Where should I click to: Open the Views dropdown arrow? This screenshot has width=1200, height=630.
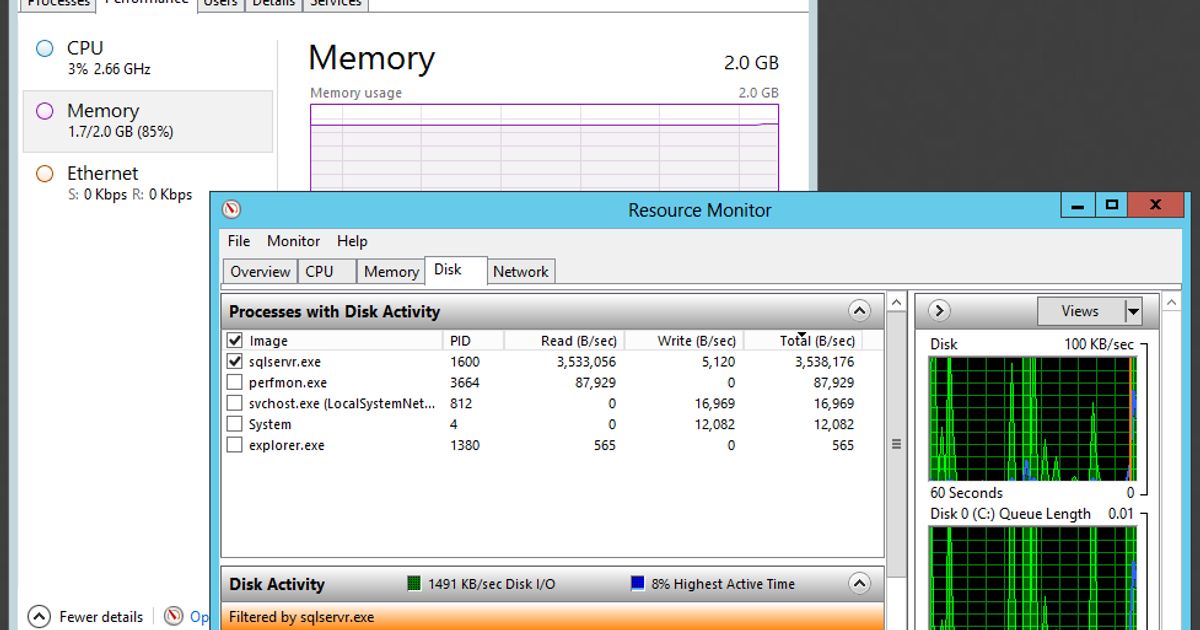1133,312
